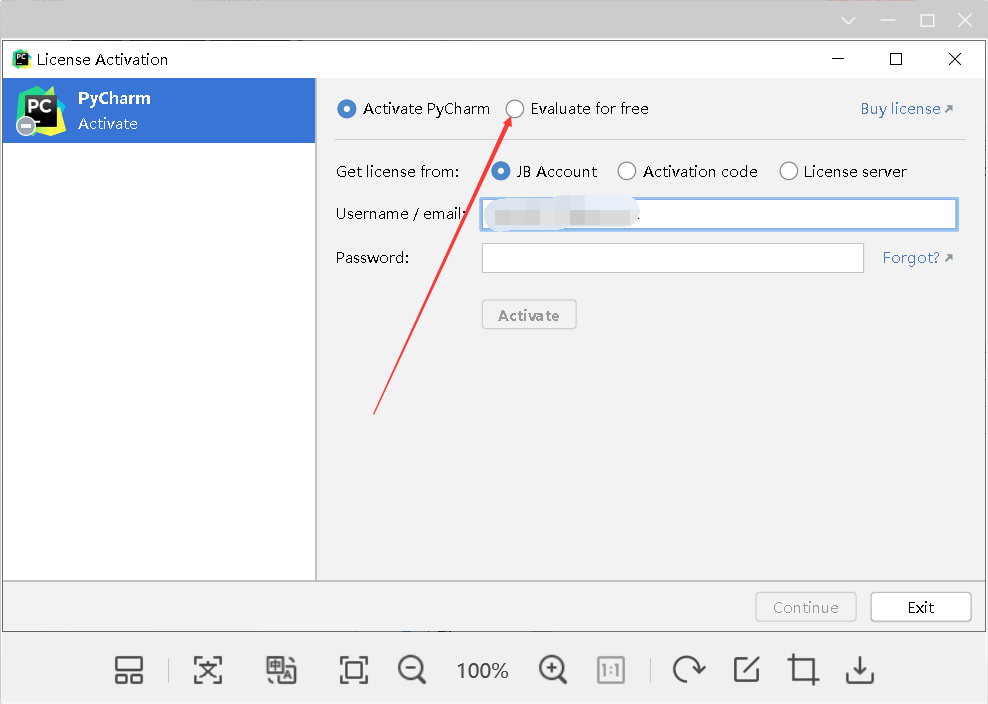Click the 100% zoom level text
988x704 pixels.
coord(483,671)
